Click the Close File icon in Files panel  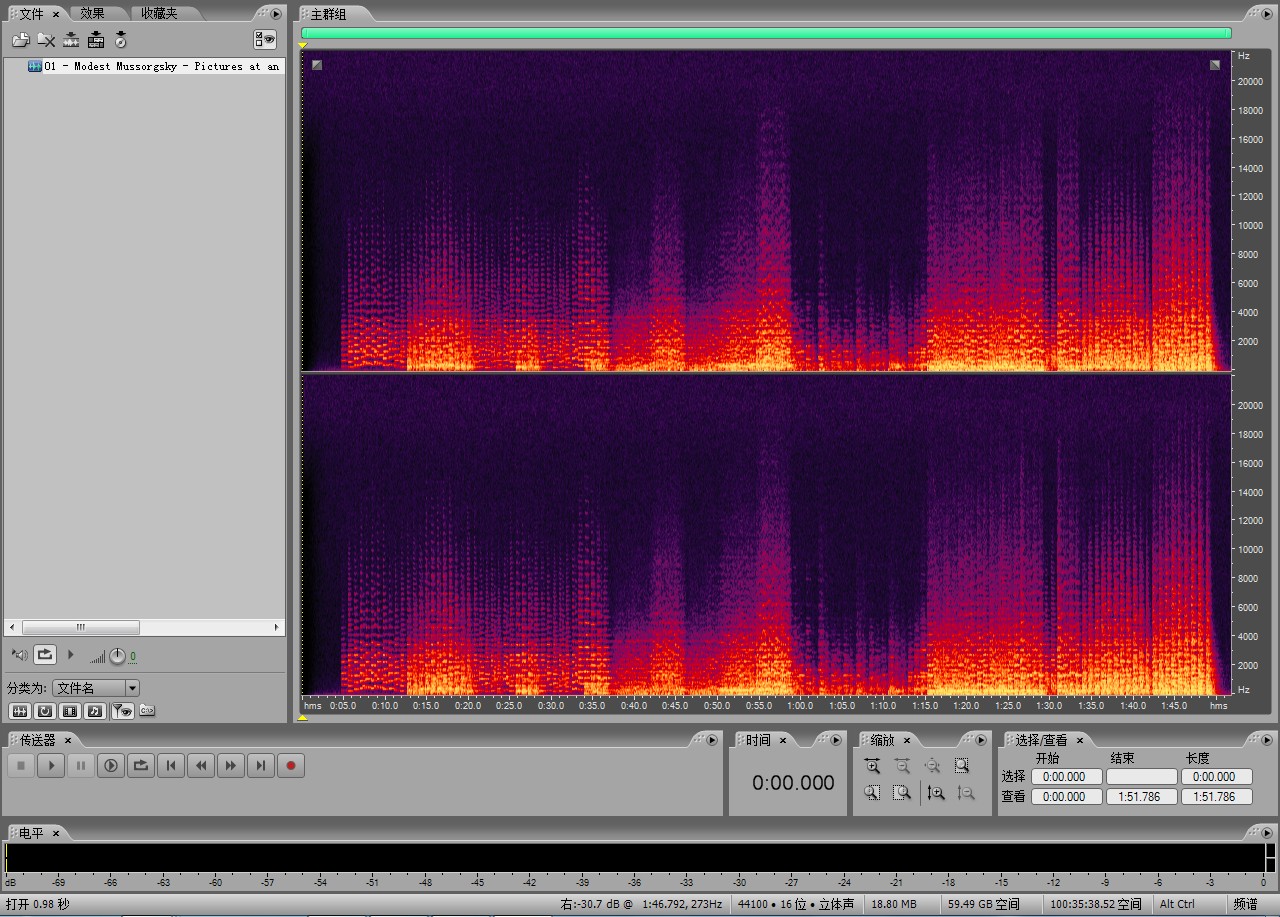tap(46, 40)
